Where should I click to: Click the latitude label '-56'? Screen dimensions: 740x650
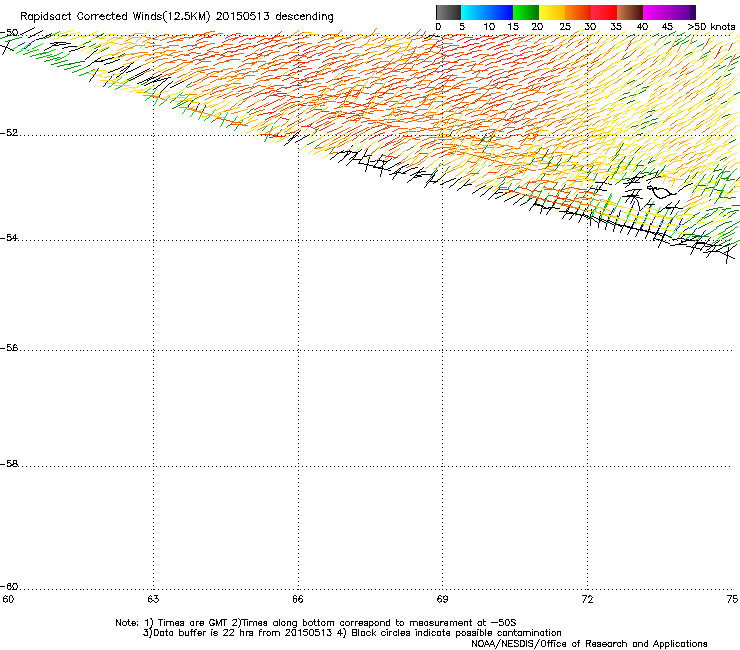(x=9, y=348)
